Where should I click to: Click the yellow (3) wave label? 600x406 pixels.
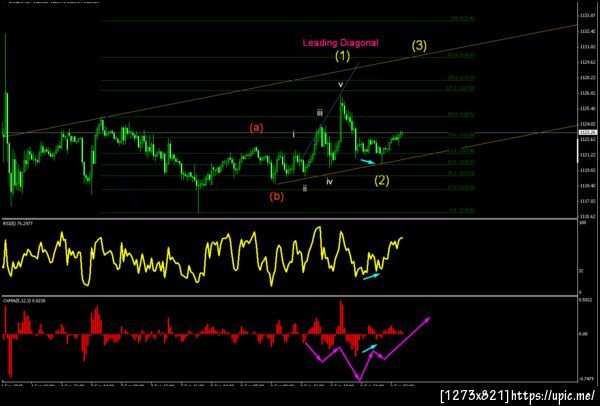click(x=419, y=46)
